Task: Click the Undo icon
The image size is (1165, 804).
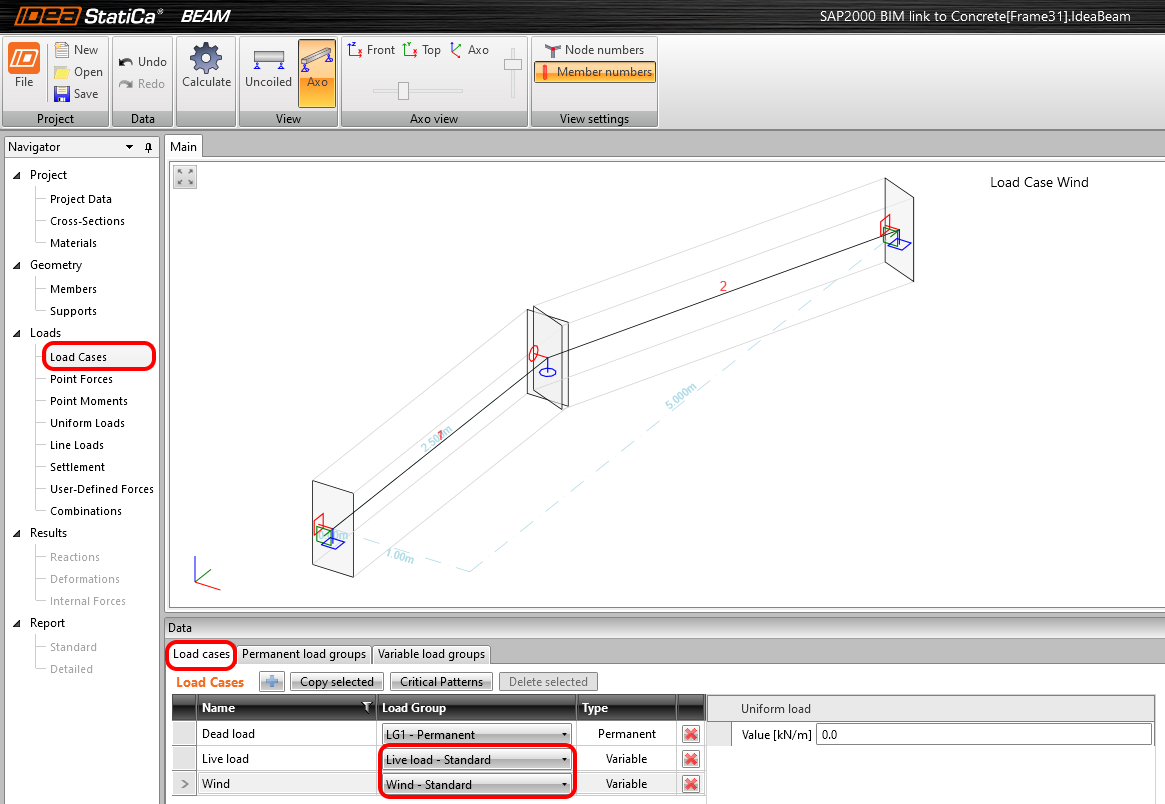Action: point(141,61)
